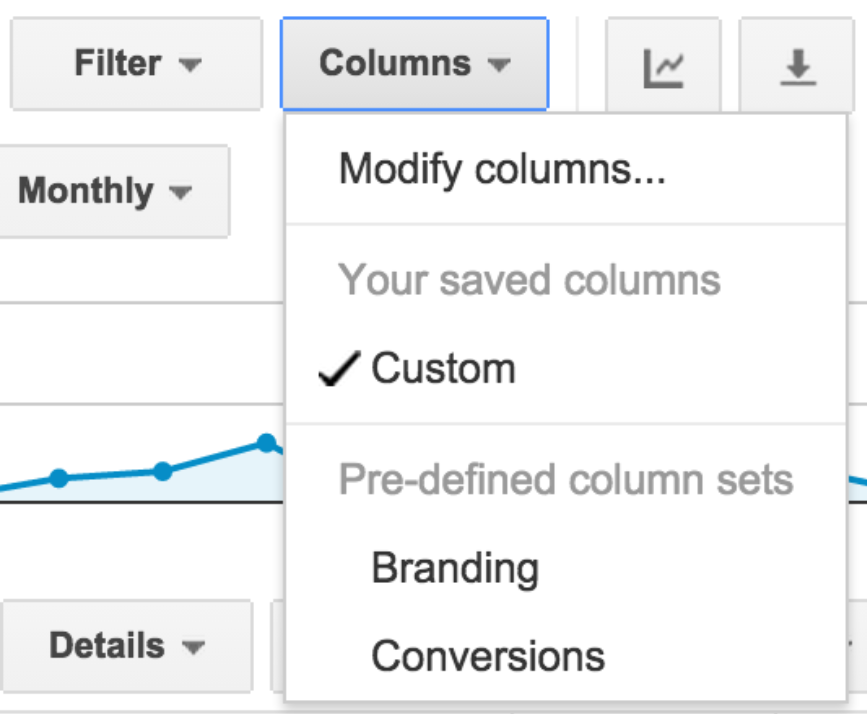Click the first left data point on the chart
867x714 pixels.
(x=59, y=478)
